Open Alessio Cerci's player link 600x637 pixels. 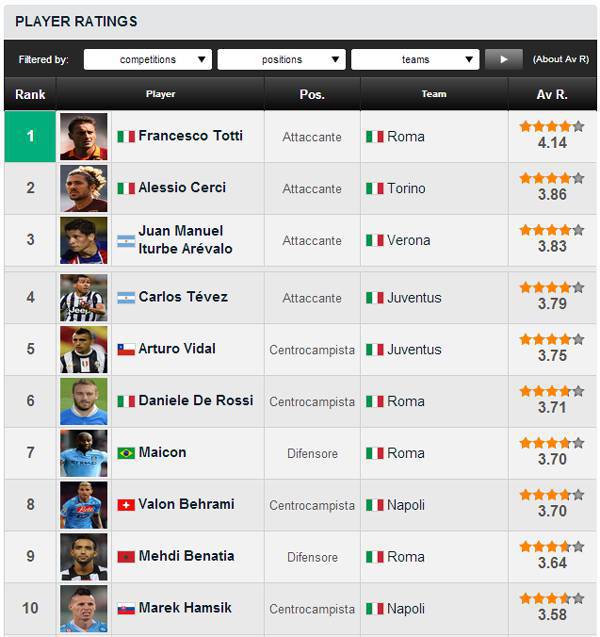point(182,187)
